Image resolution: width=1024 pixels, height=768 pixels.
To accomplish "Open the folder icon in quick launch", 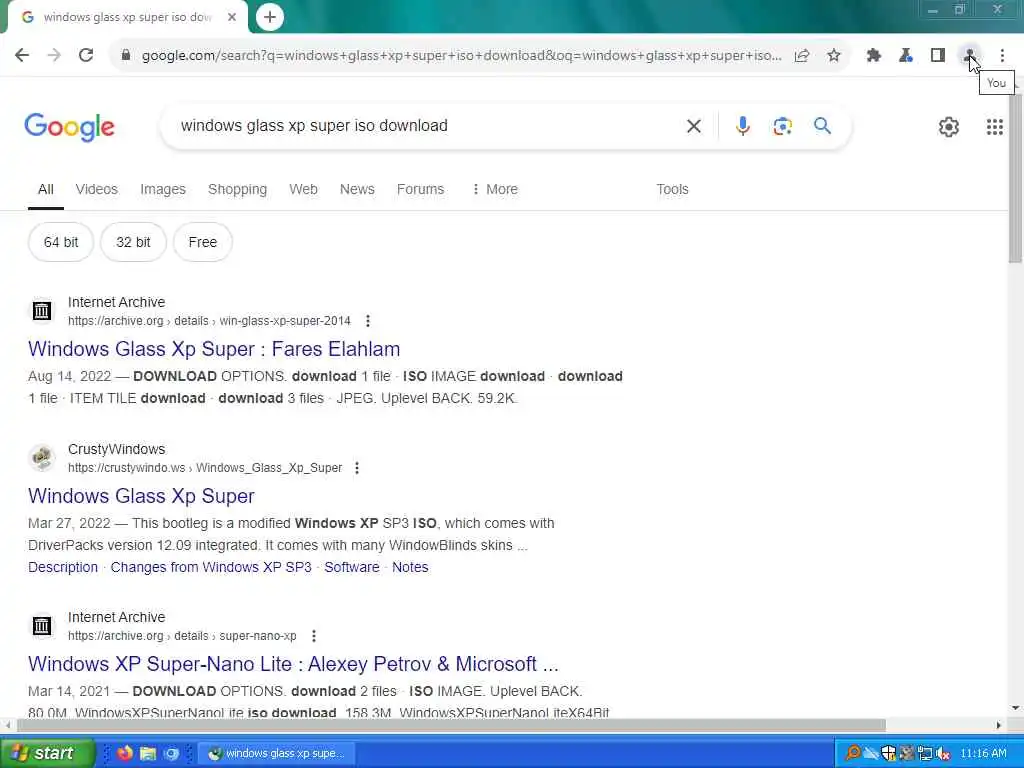I will click(148, 754).
